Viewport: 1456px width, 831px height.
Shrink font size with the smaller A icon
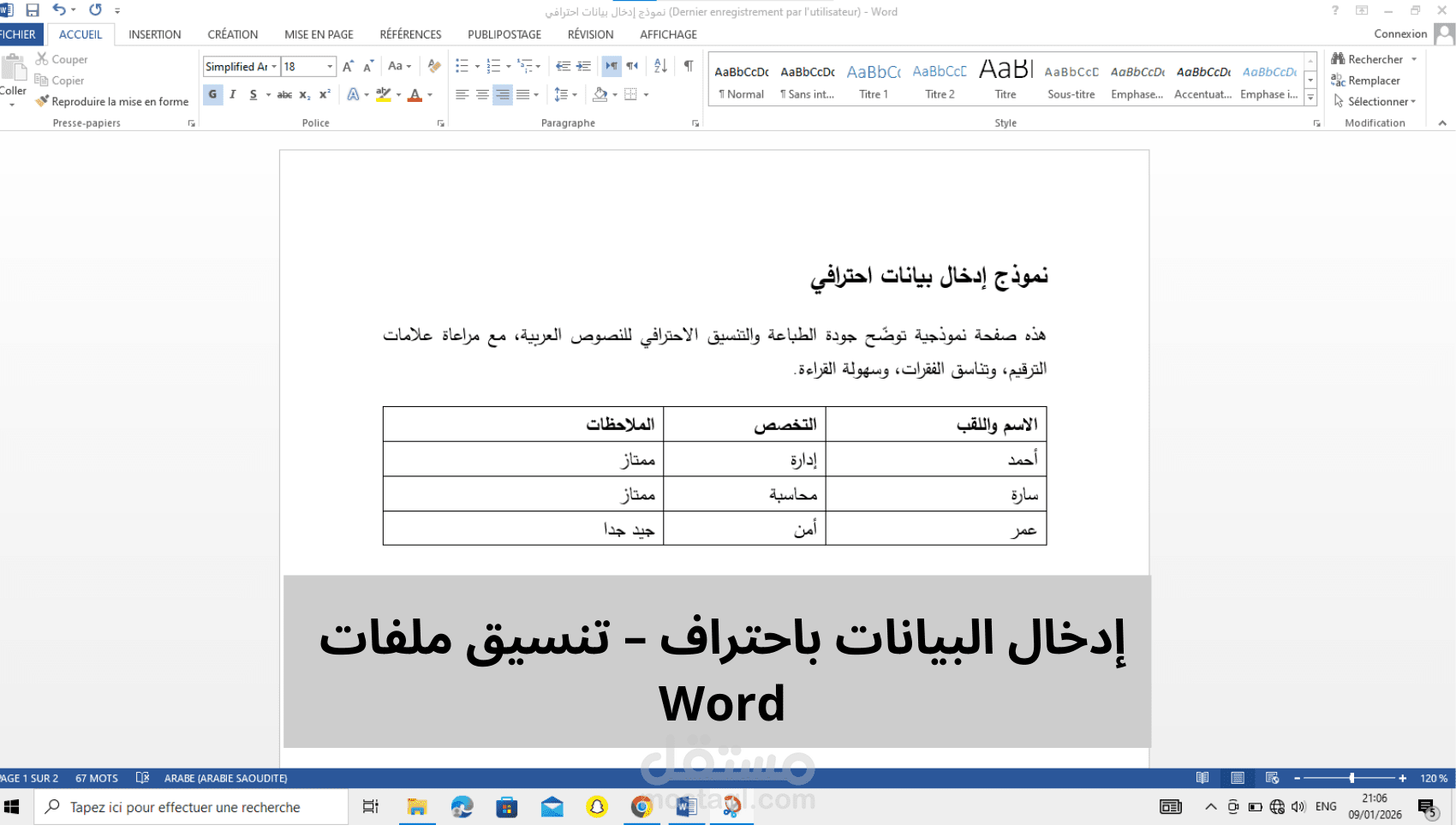368,66
